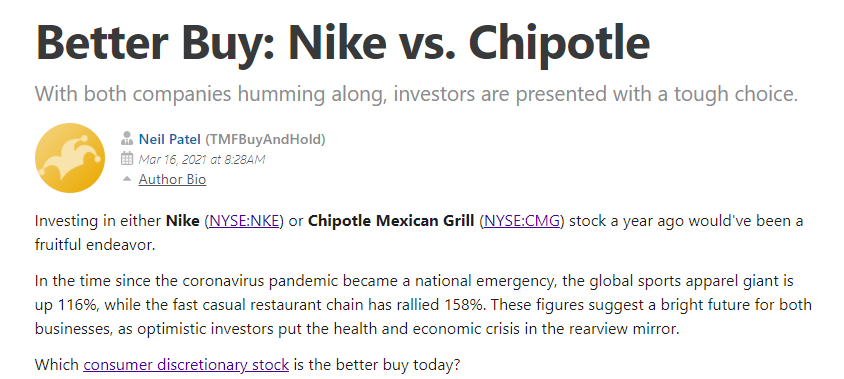Click the 158% figure in the article

(x=466, y=305)
